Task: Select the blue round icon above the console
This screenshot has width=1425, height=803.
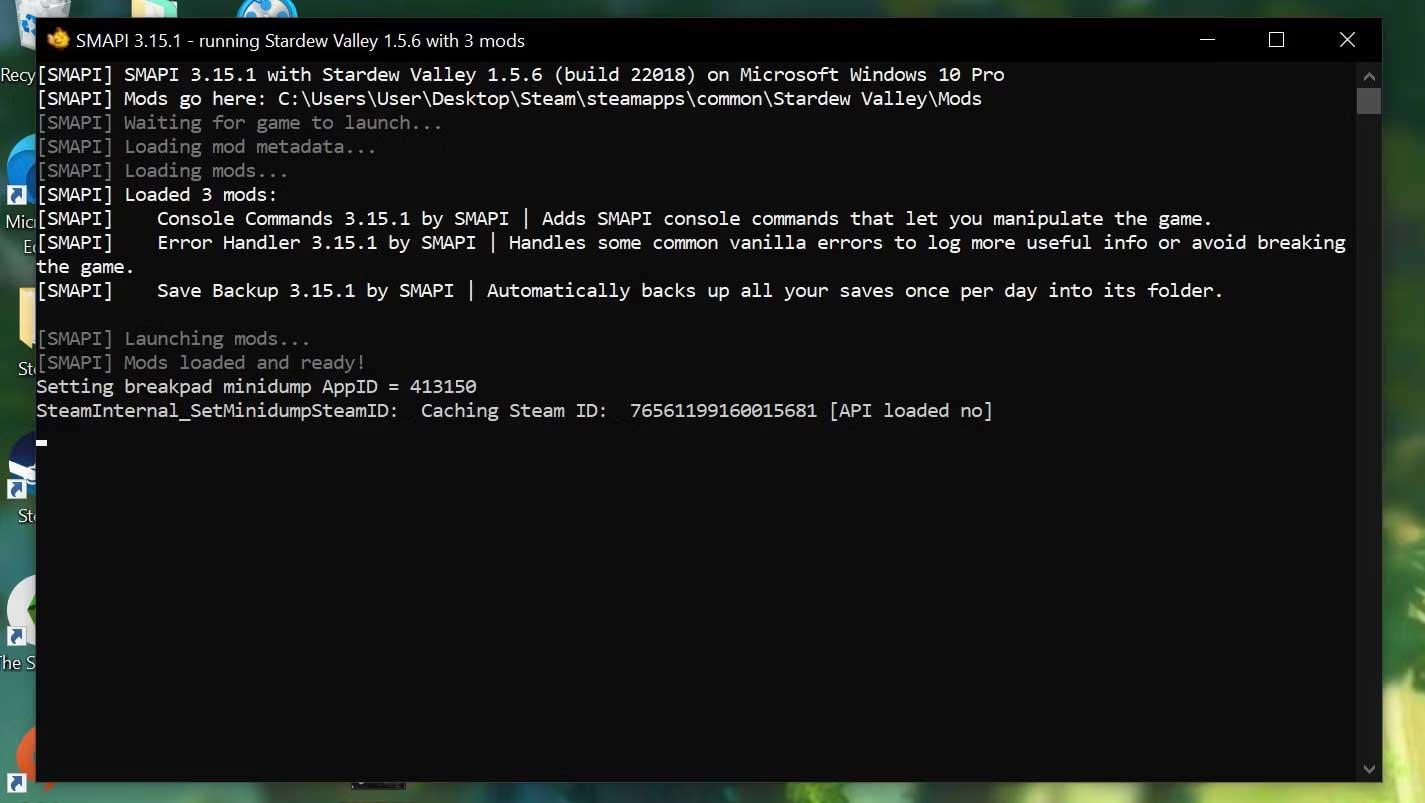Action: click(x=267, y=10)
